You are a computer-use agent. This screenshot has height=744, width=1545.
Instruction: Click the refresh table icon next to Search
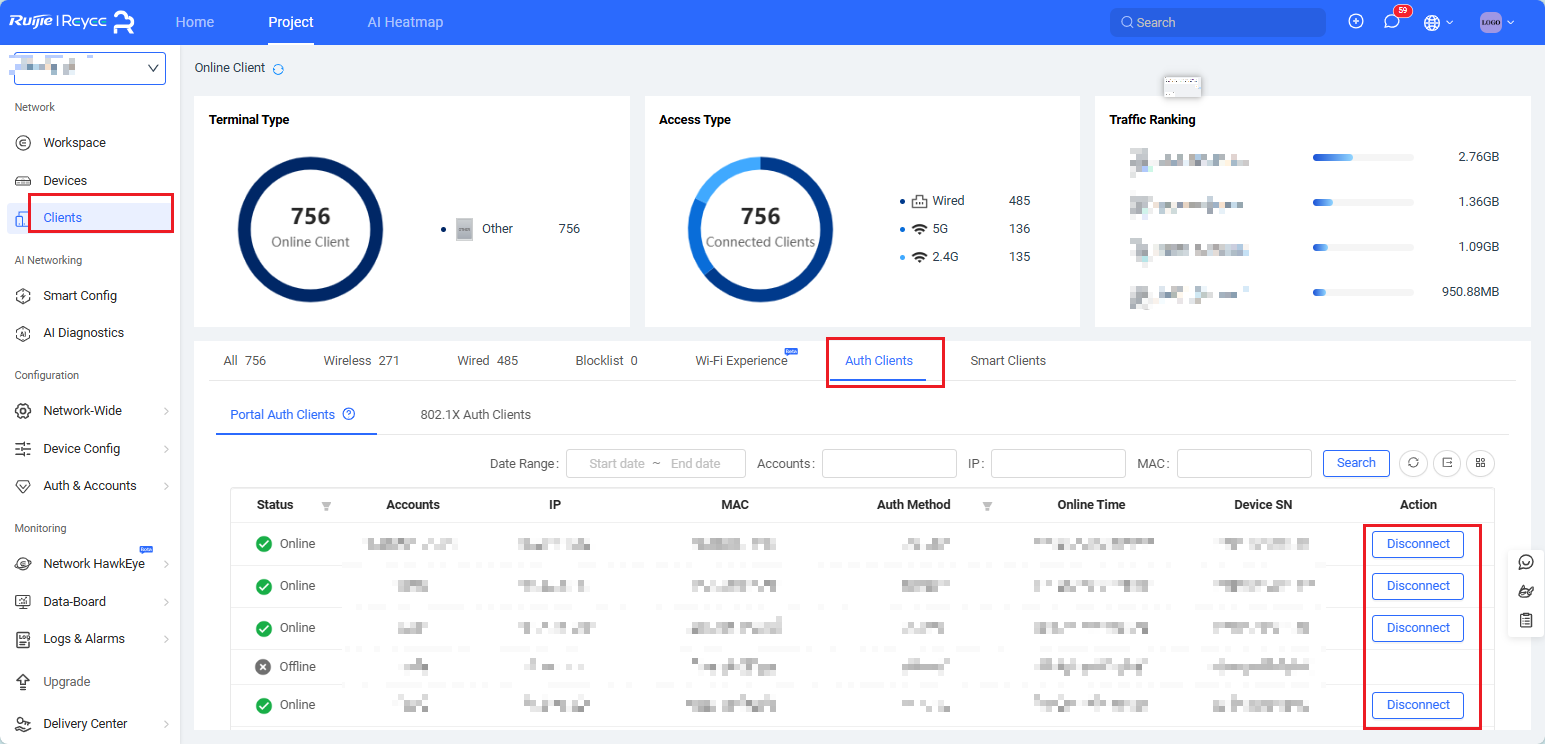1412,463
